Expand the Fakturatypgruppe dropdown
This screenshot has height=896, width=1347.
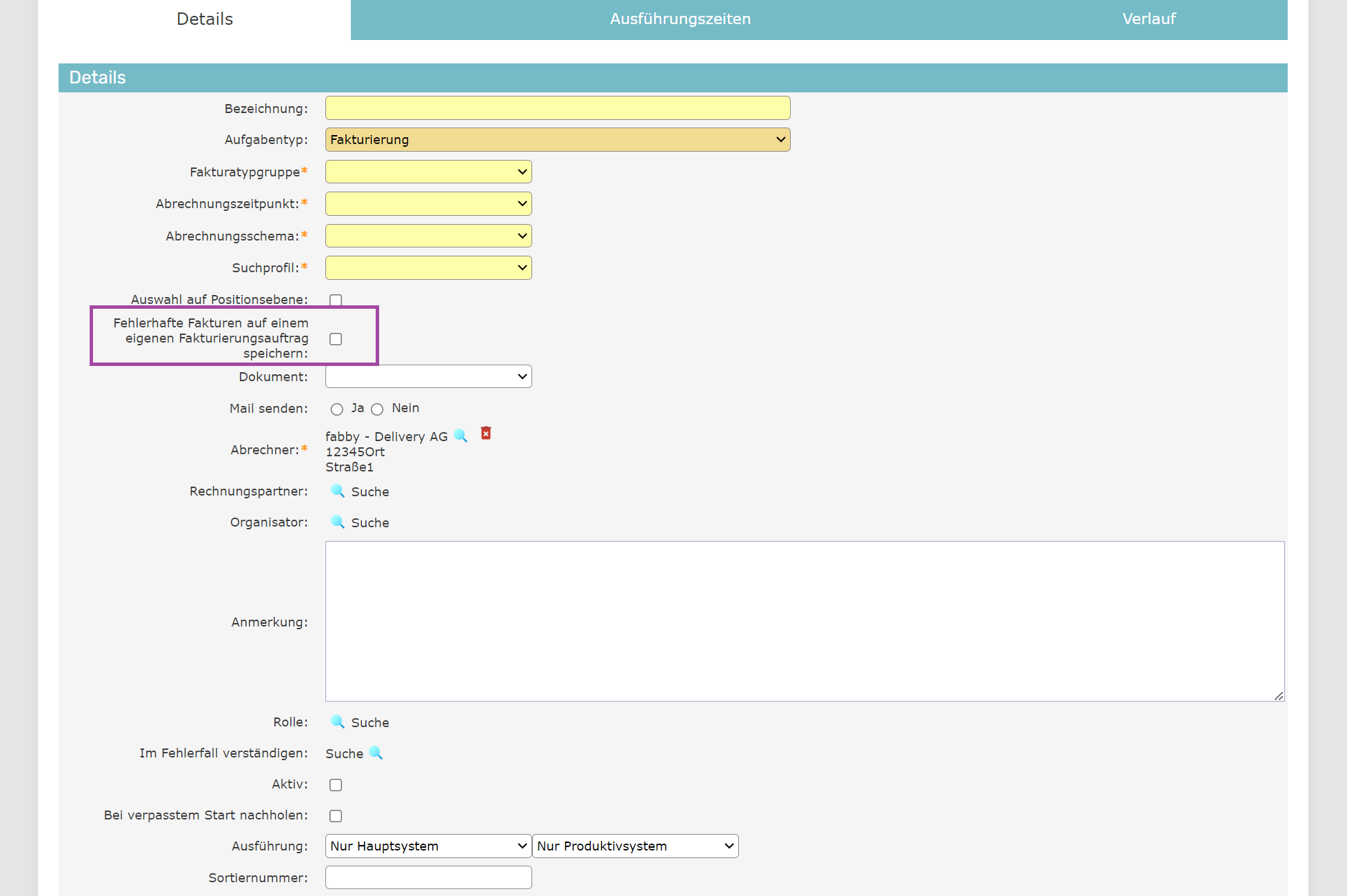tap(428, 172)
